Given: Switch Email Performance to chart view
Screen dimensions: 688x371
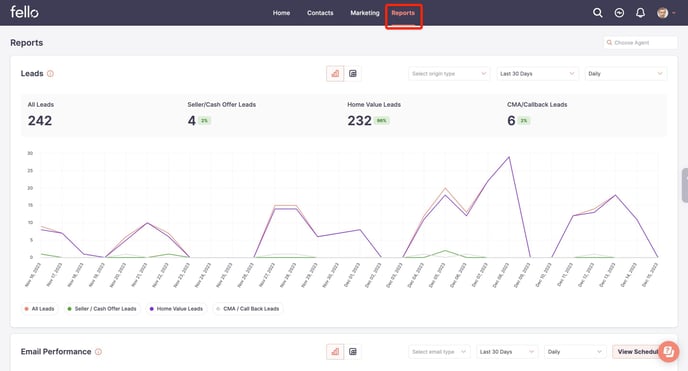Looking at the screenshot, I should click(x=335, y=352).
